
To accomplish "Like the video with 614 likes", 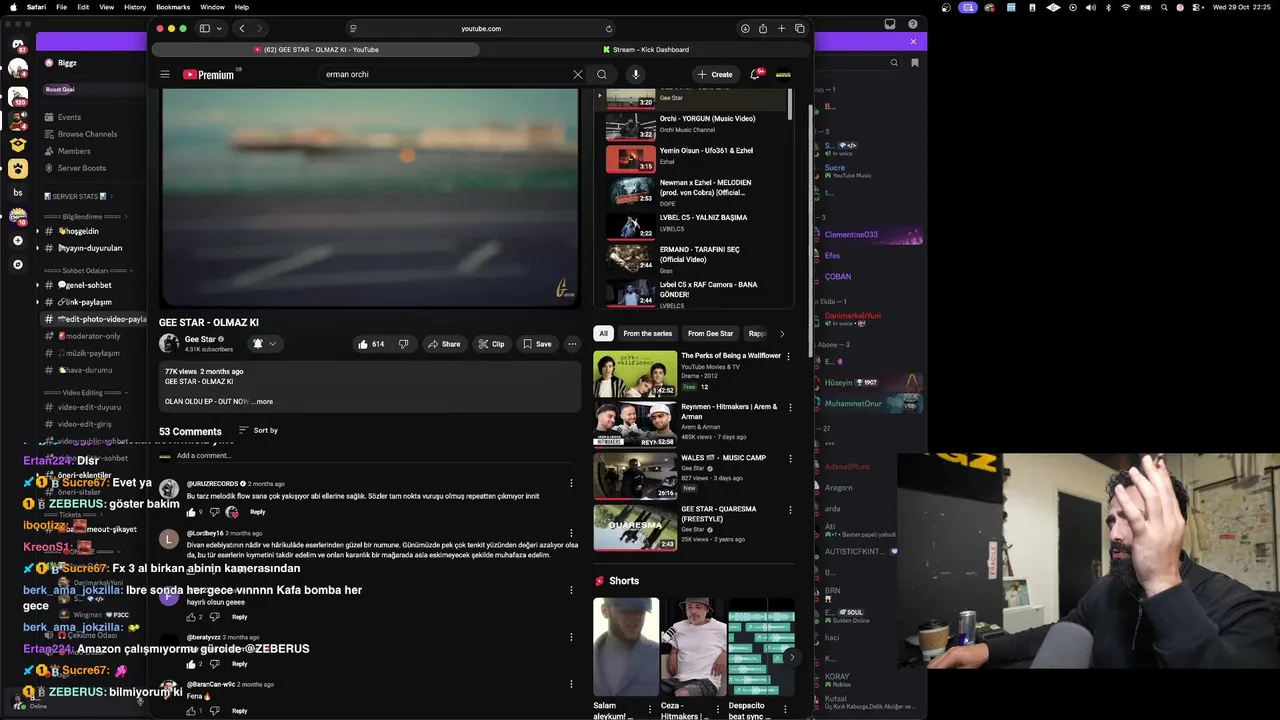I will pos(371,344).
